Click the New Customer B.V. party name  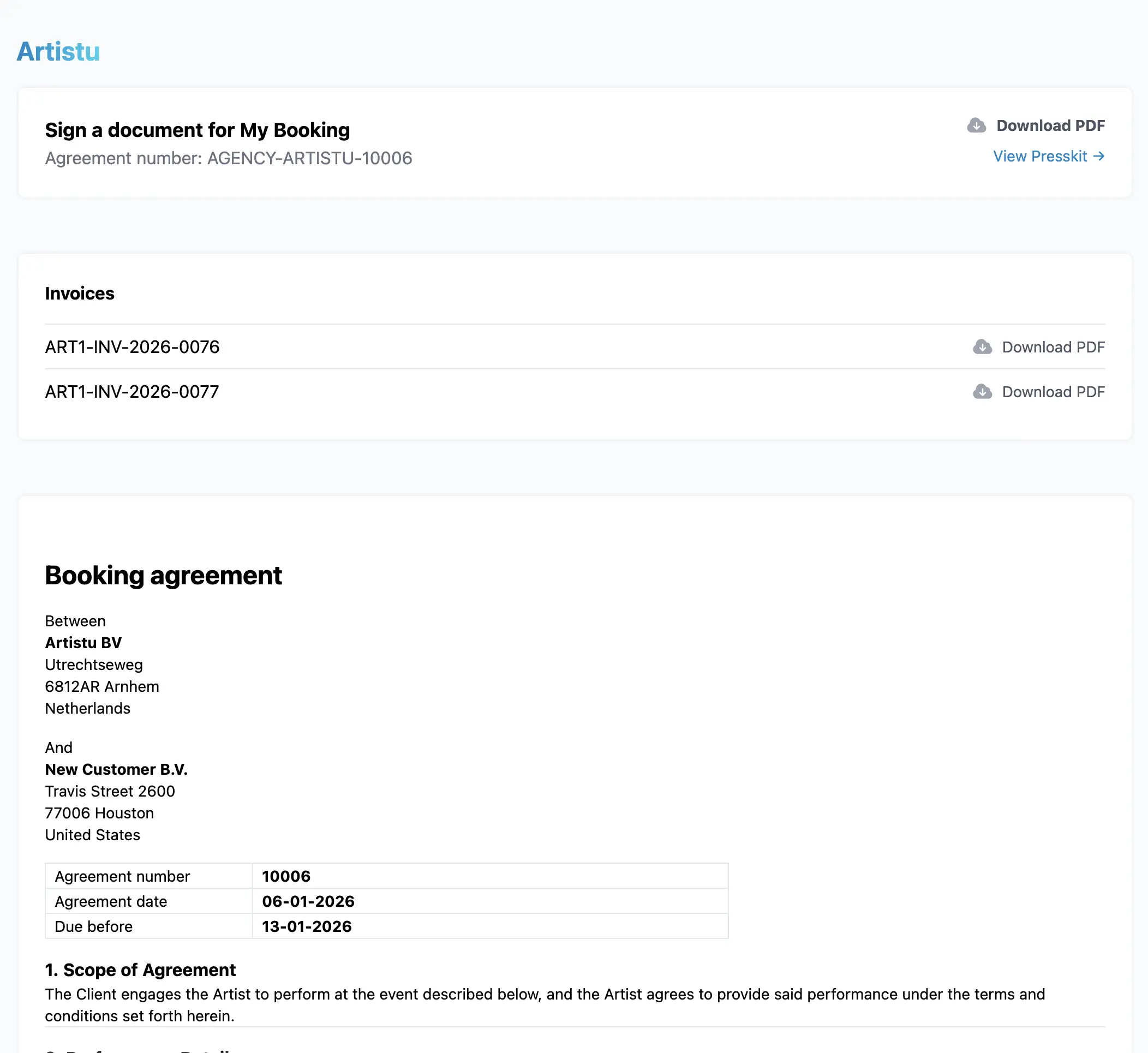(116, 769)
